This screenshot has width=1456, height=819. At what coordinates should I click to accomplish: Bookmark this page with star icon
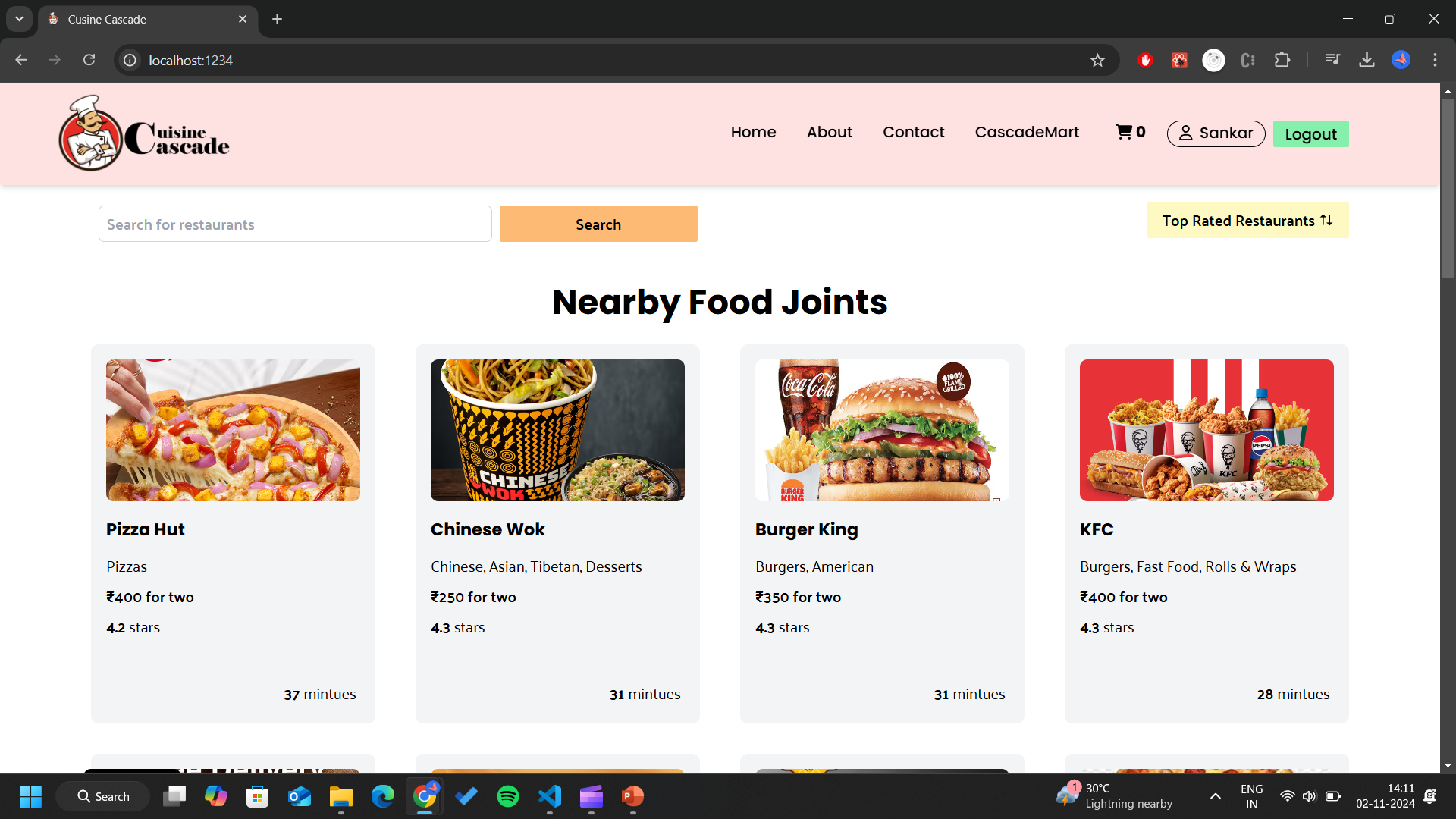1097,61
